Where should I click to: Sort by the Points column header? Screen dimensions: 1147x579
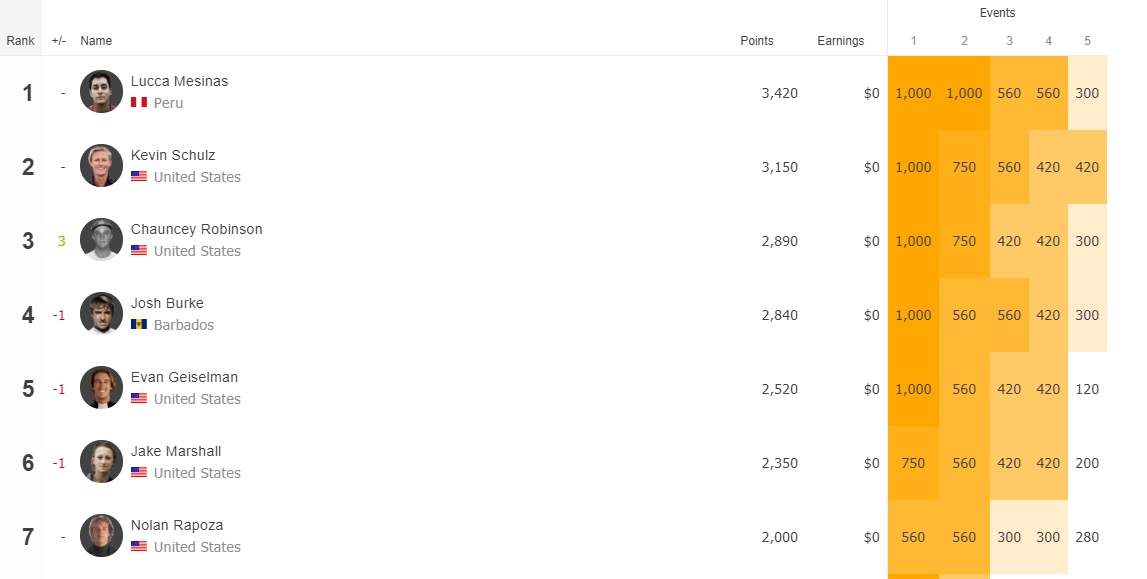[x=756, y=41]
